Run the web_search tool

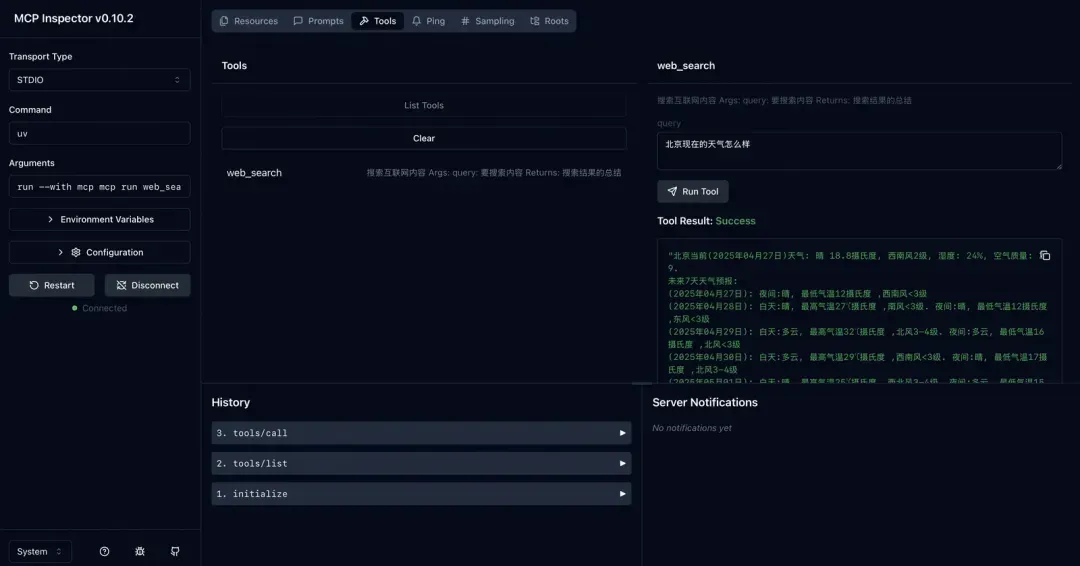pyautogui.click(x=692, y=191)
